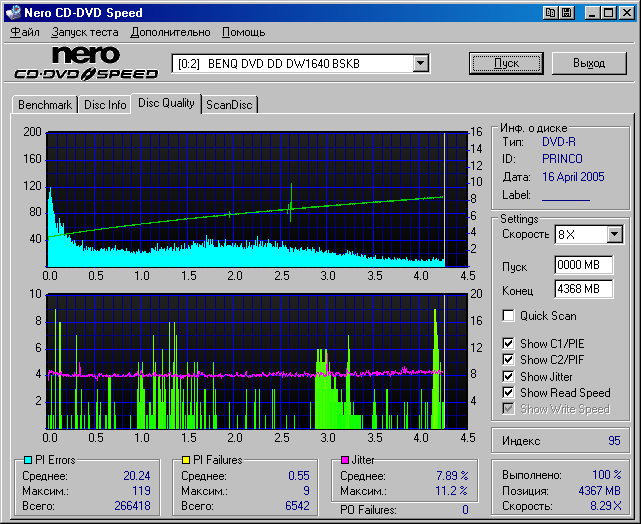Click the floppy disk save icon
Image resolution: width=641 pixels, height=524 pixels.
(x=567, y=13)
